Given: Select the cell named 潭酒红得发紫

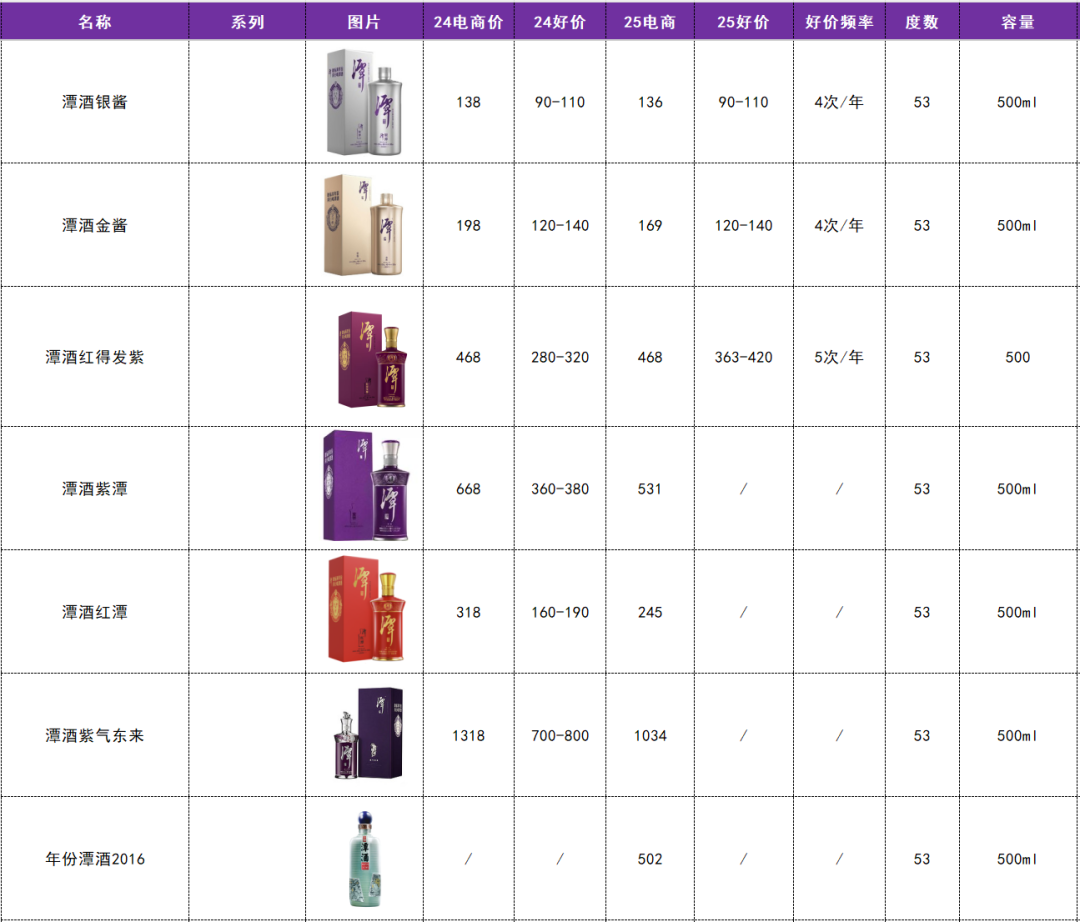Looking at the screenshot, I should pos(95,357).
